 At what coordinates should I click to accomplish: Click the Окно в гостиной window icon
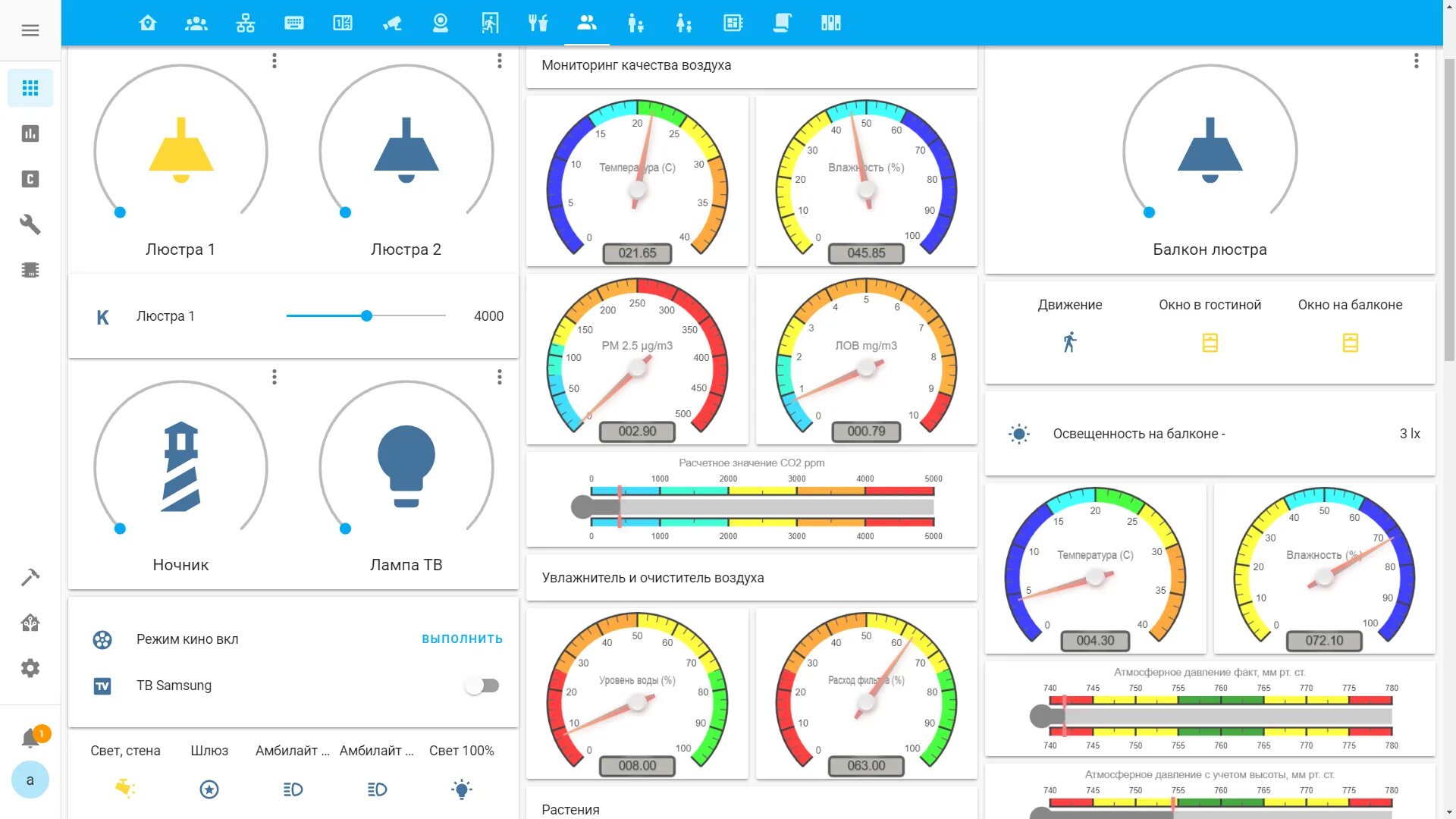point(1210,343)
